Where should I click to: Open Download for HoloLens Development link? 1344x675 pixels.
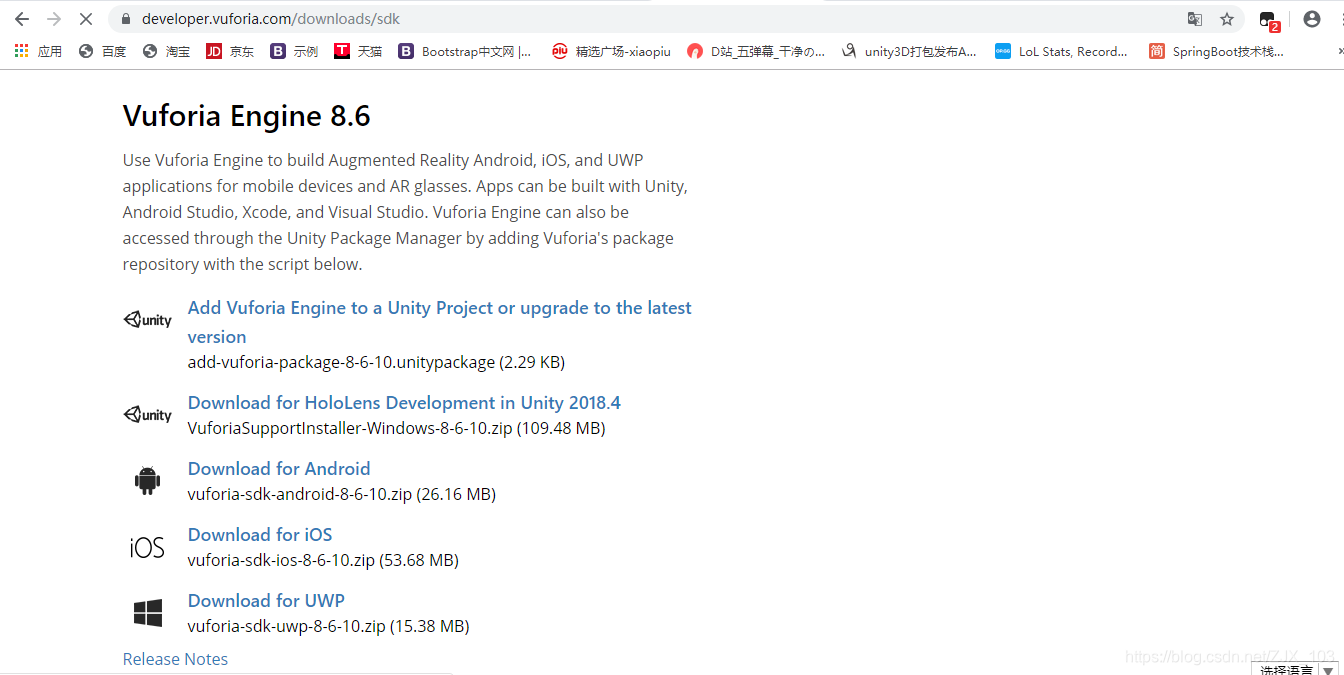coord(404,403)
